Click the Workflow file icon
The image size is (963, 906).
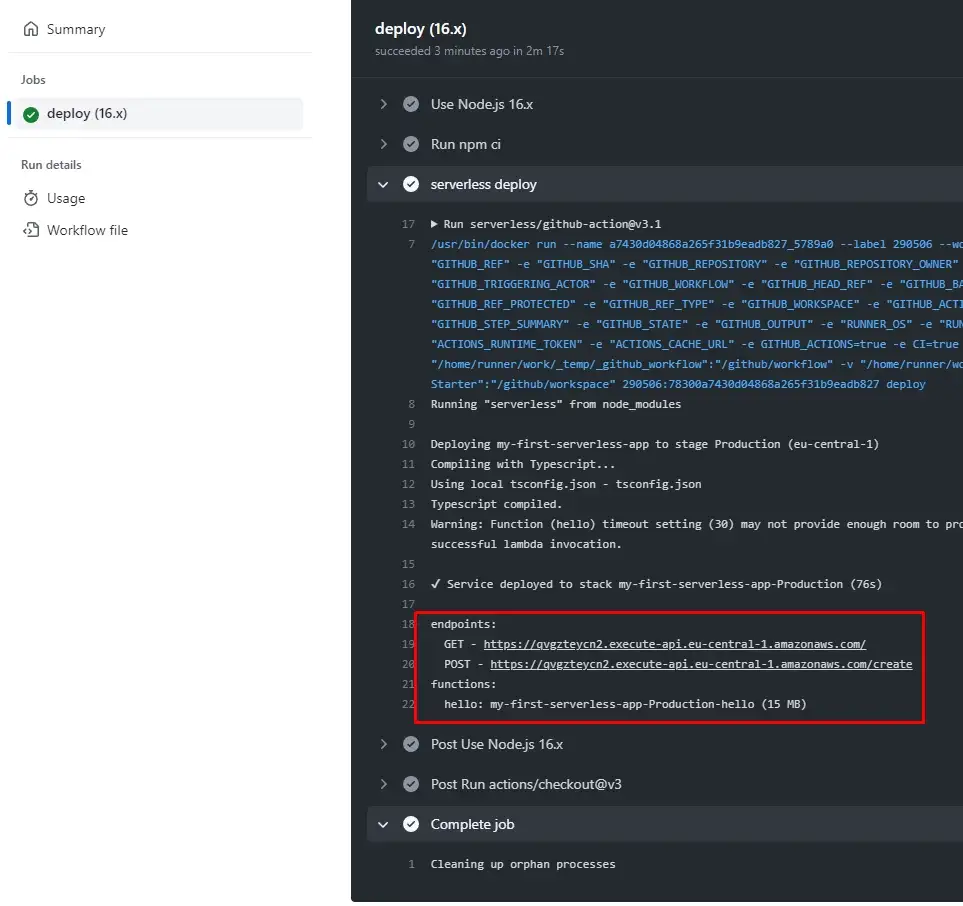31,230
